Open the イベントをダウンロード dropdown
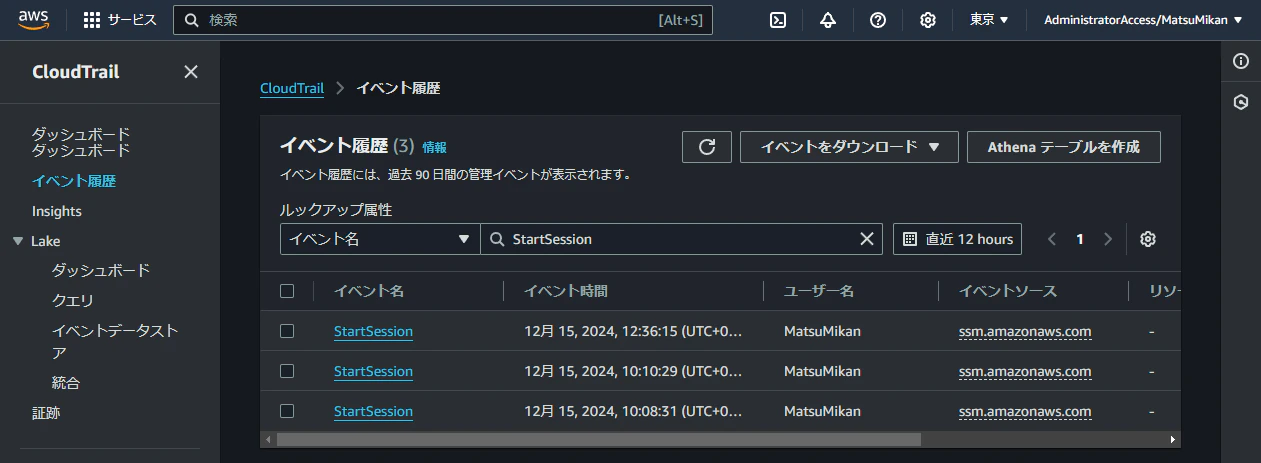This screenshot has height=463, width=1261. click(x=849, y=147)
